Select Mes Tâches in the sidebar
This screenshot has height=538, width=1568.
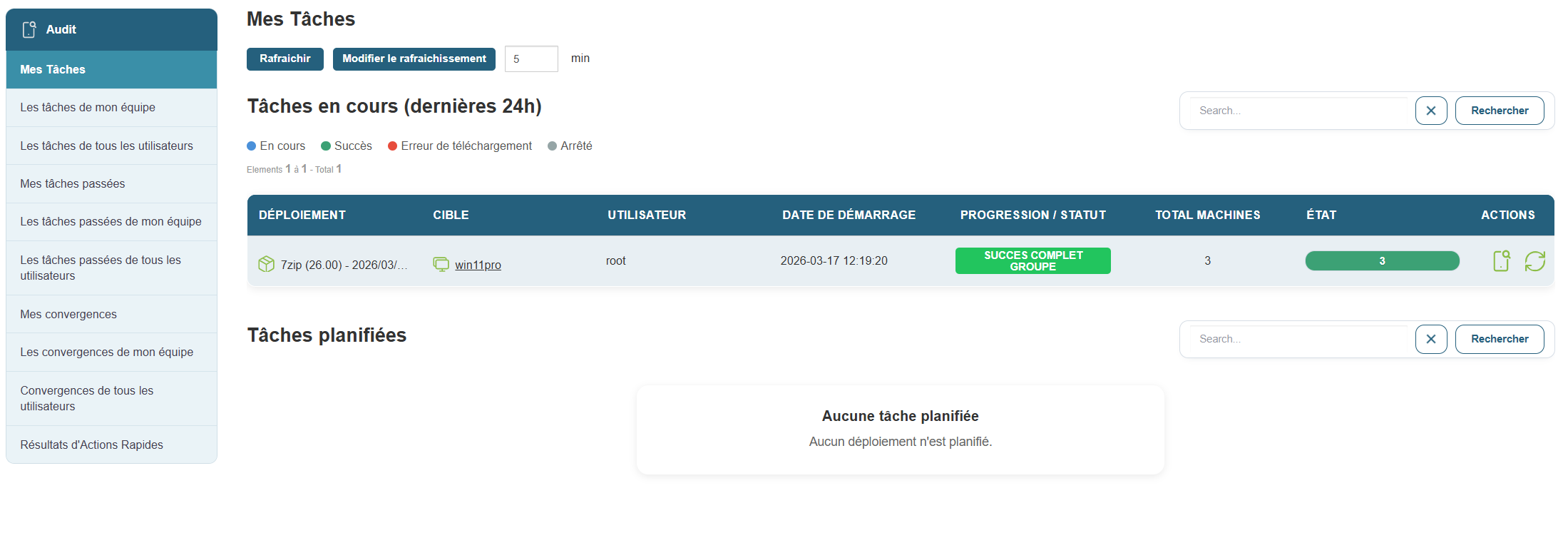[x=111, y=69]
